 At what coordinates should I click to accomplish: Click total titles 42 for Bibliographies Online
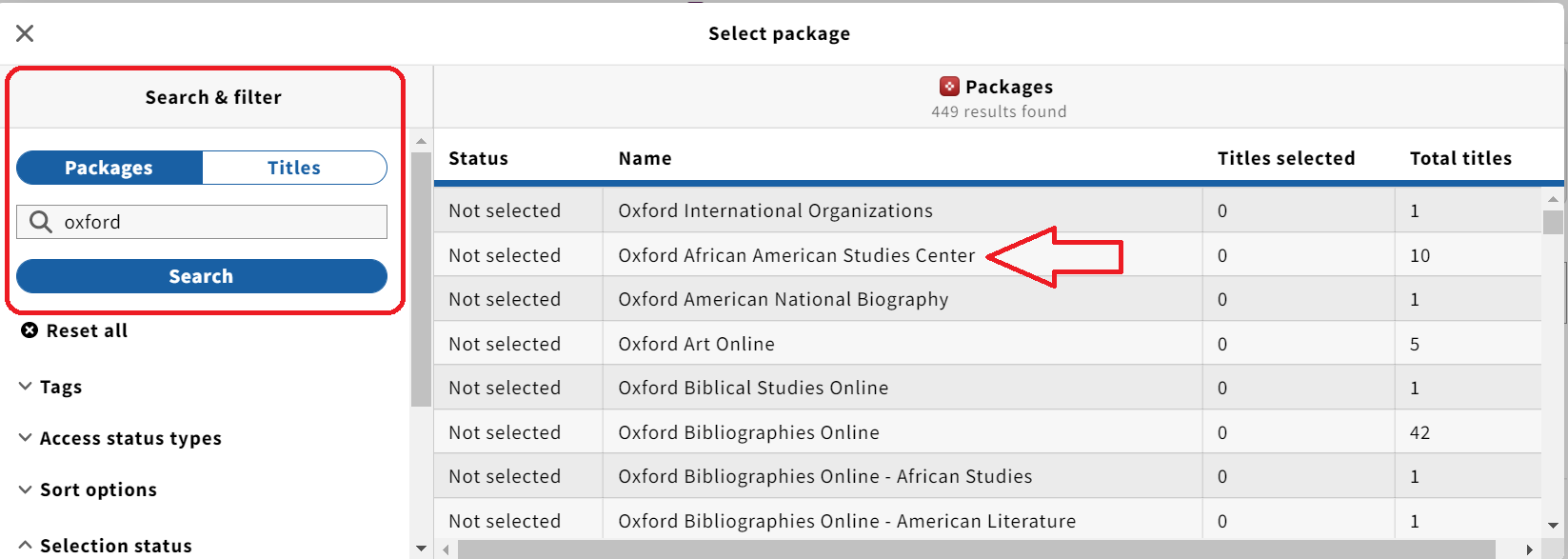tap(1419, 432)
